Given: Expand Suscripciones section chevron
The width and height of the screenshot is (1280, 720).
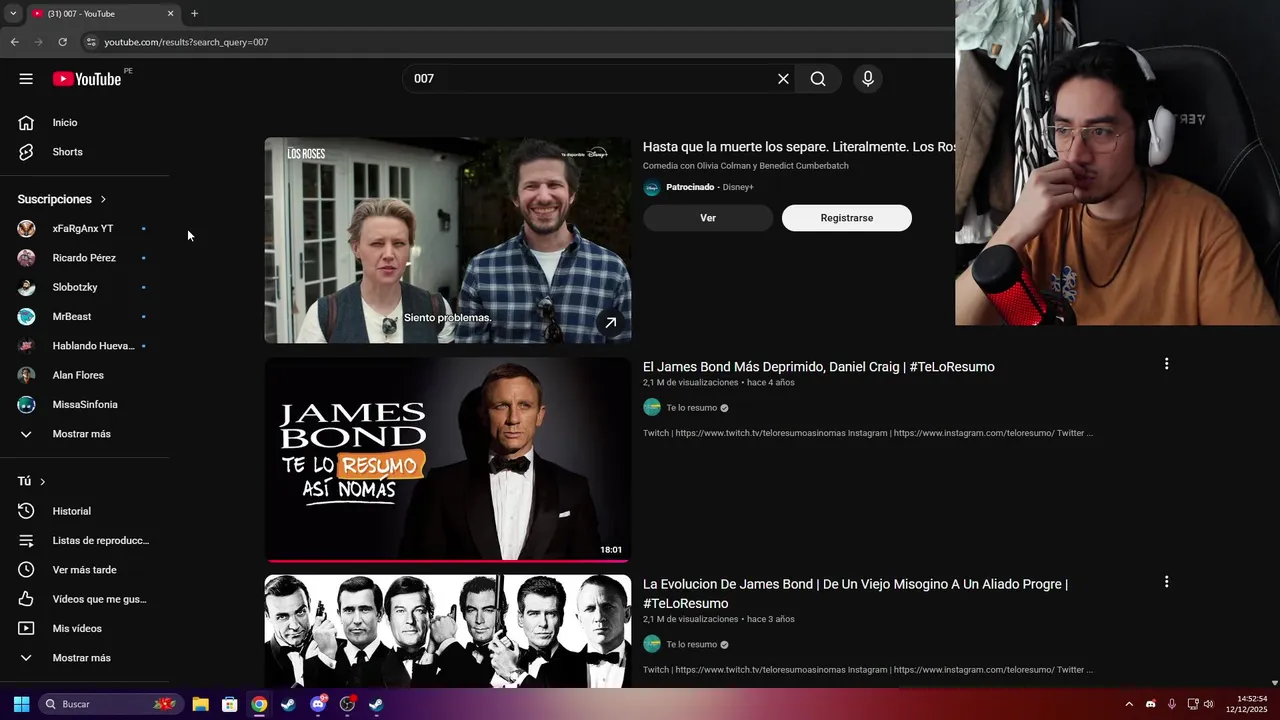Looking at the screenshot, I should click(103, 199).
